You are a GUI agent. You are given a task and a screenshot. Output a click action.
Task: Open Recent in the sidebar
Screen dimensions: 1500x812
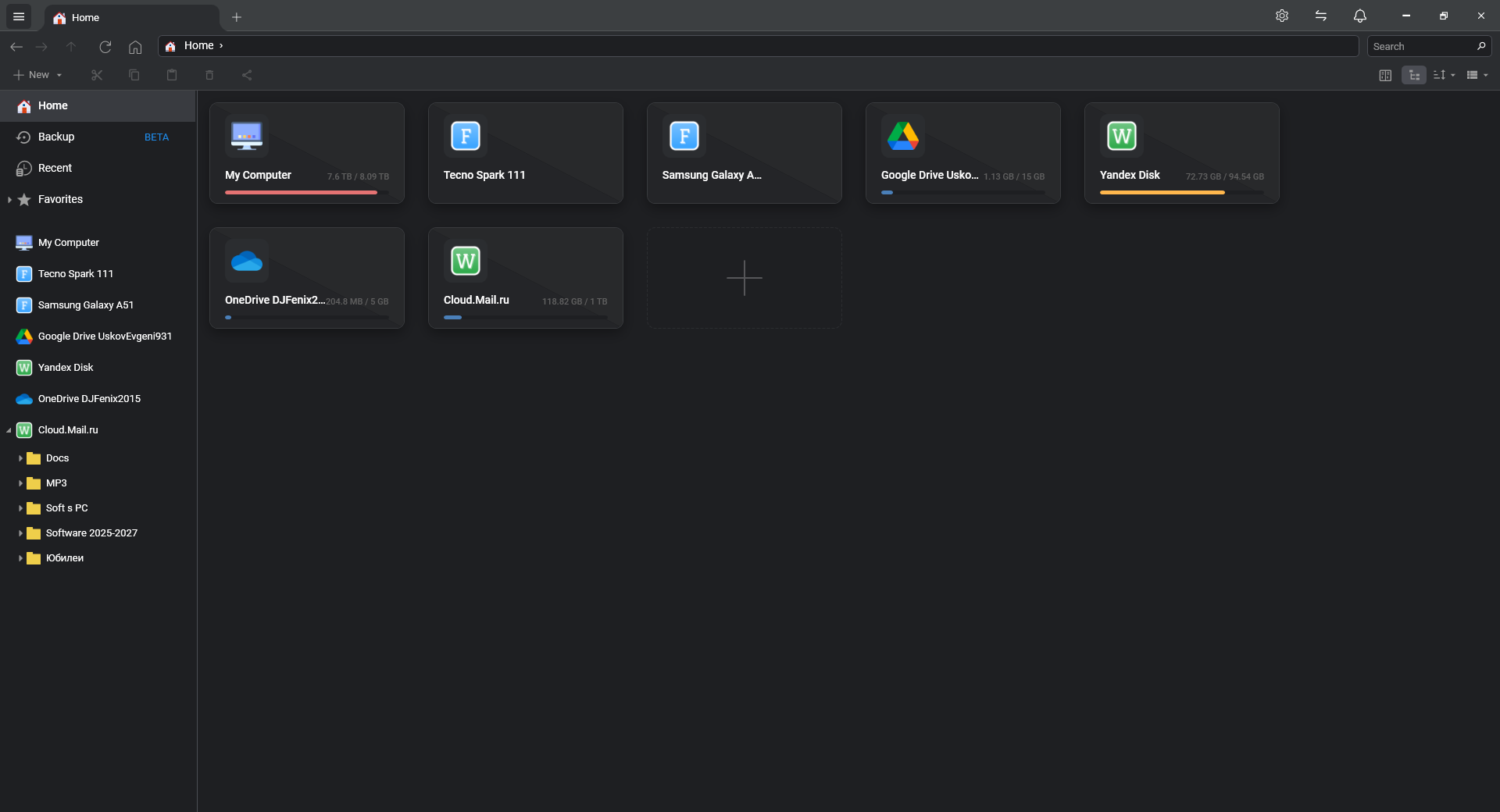pos(98,169)
